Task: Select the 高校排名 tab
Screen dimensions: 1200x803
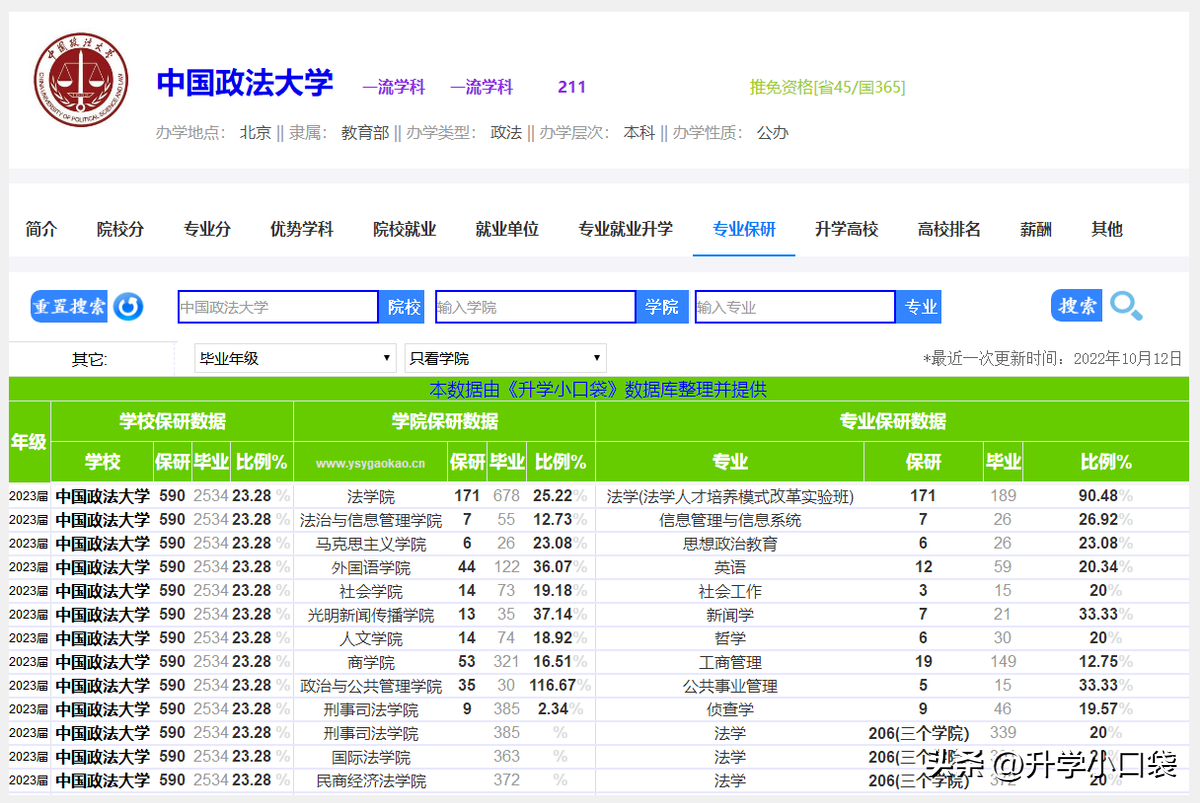Action: tap(949, 229)
